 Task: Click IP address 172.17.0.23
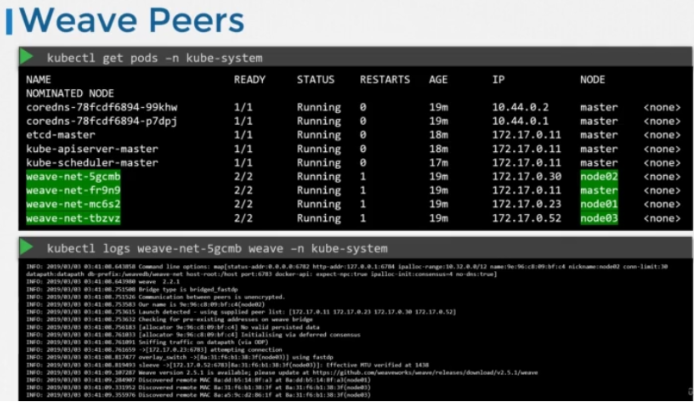[x=527, y=204]
